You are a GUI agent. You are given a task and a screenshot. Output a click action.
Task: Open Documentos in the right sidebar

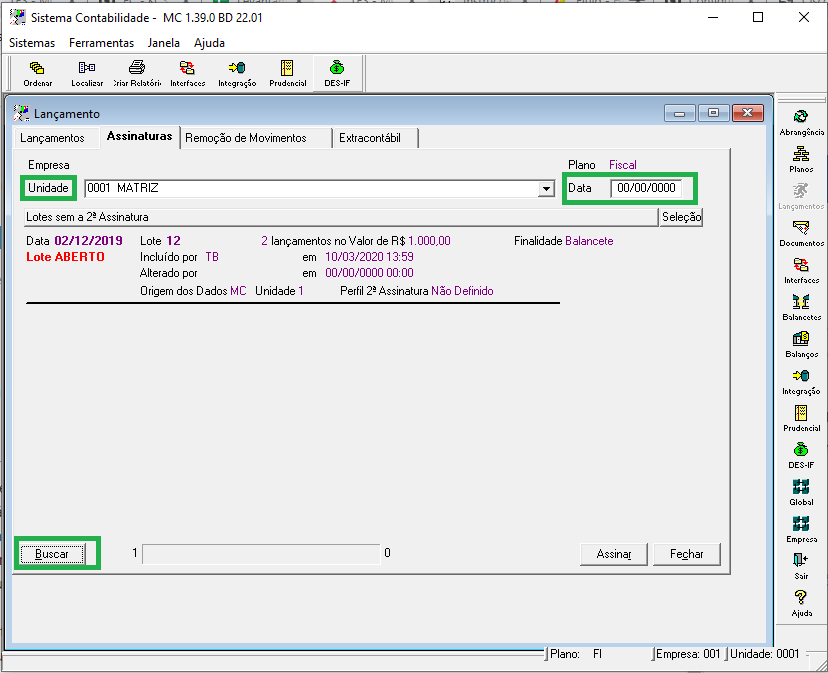coord(801,233)
